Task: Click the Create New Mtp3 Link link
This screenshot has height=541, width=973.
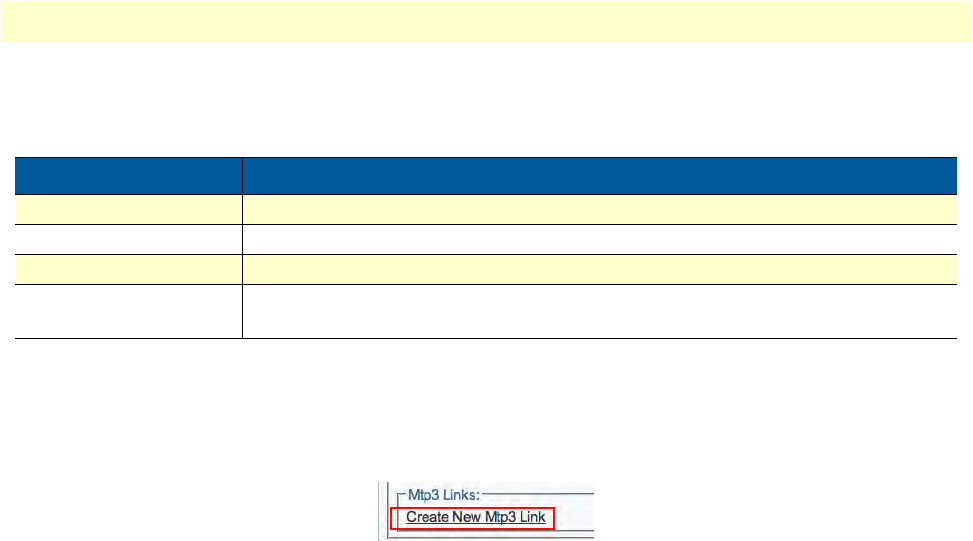Action: click(475, 517)
